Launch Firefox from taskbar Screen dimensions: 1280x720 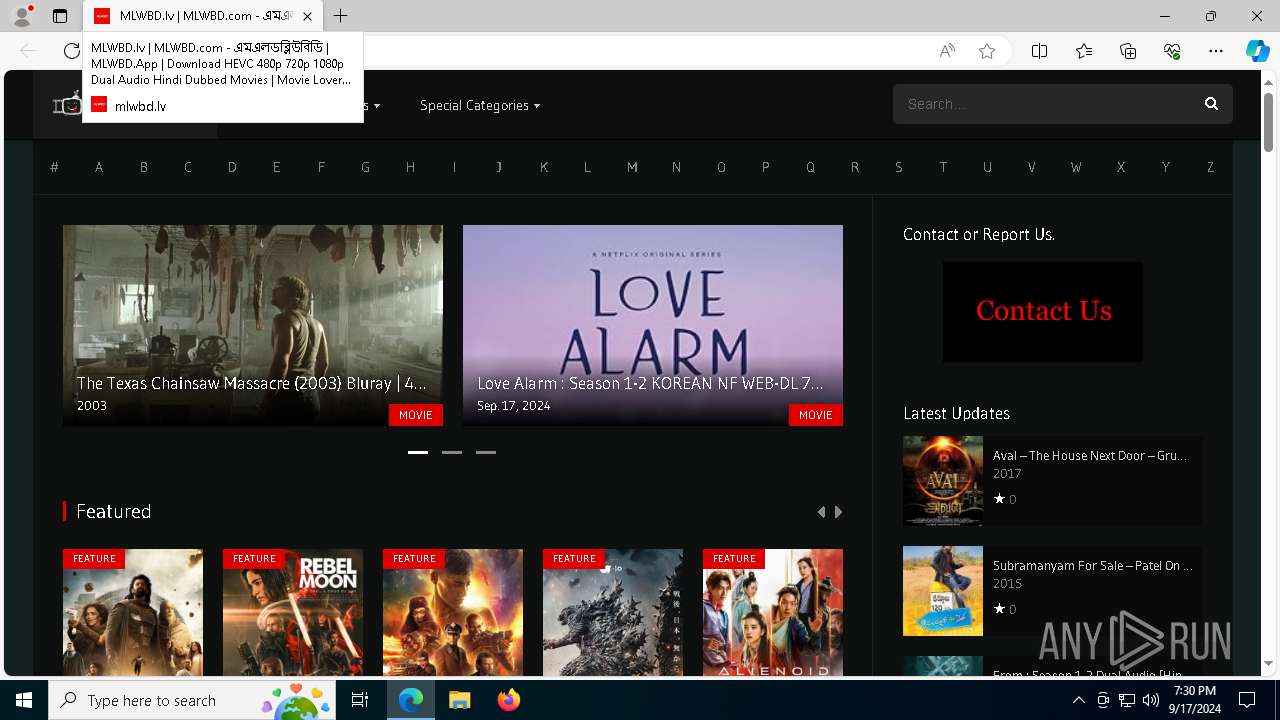click(509, 700)
